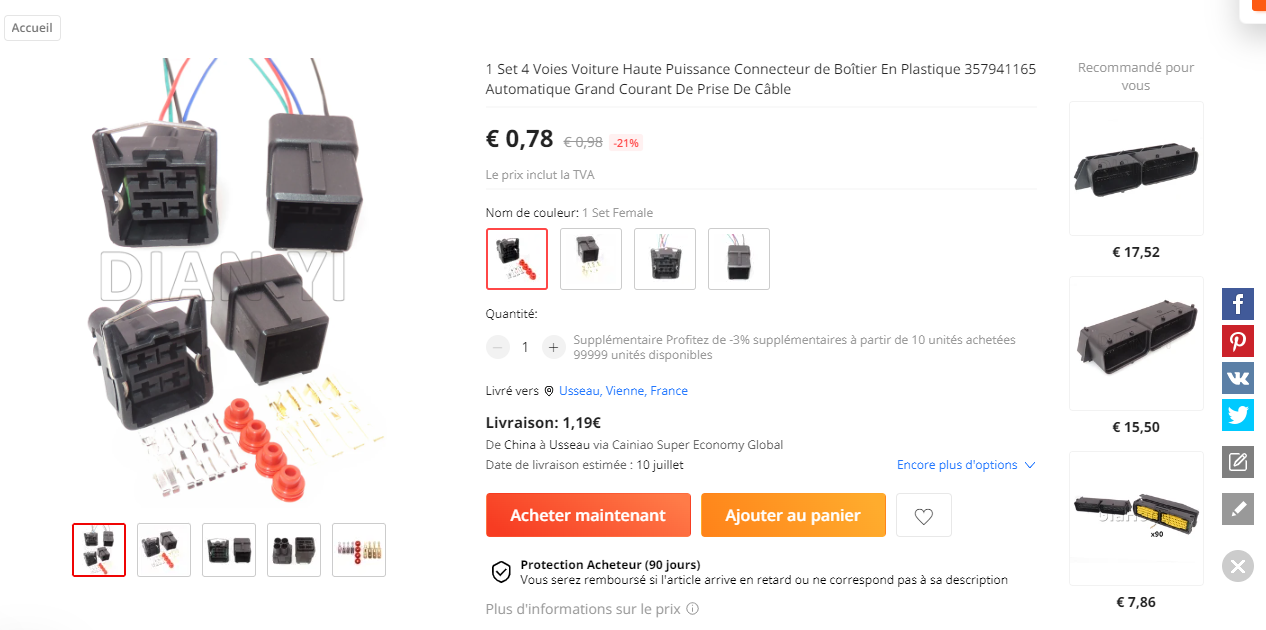Open price information tooltip icon
1266x630 pixels.
[692, 609]
